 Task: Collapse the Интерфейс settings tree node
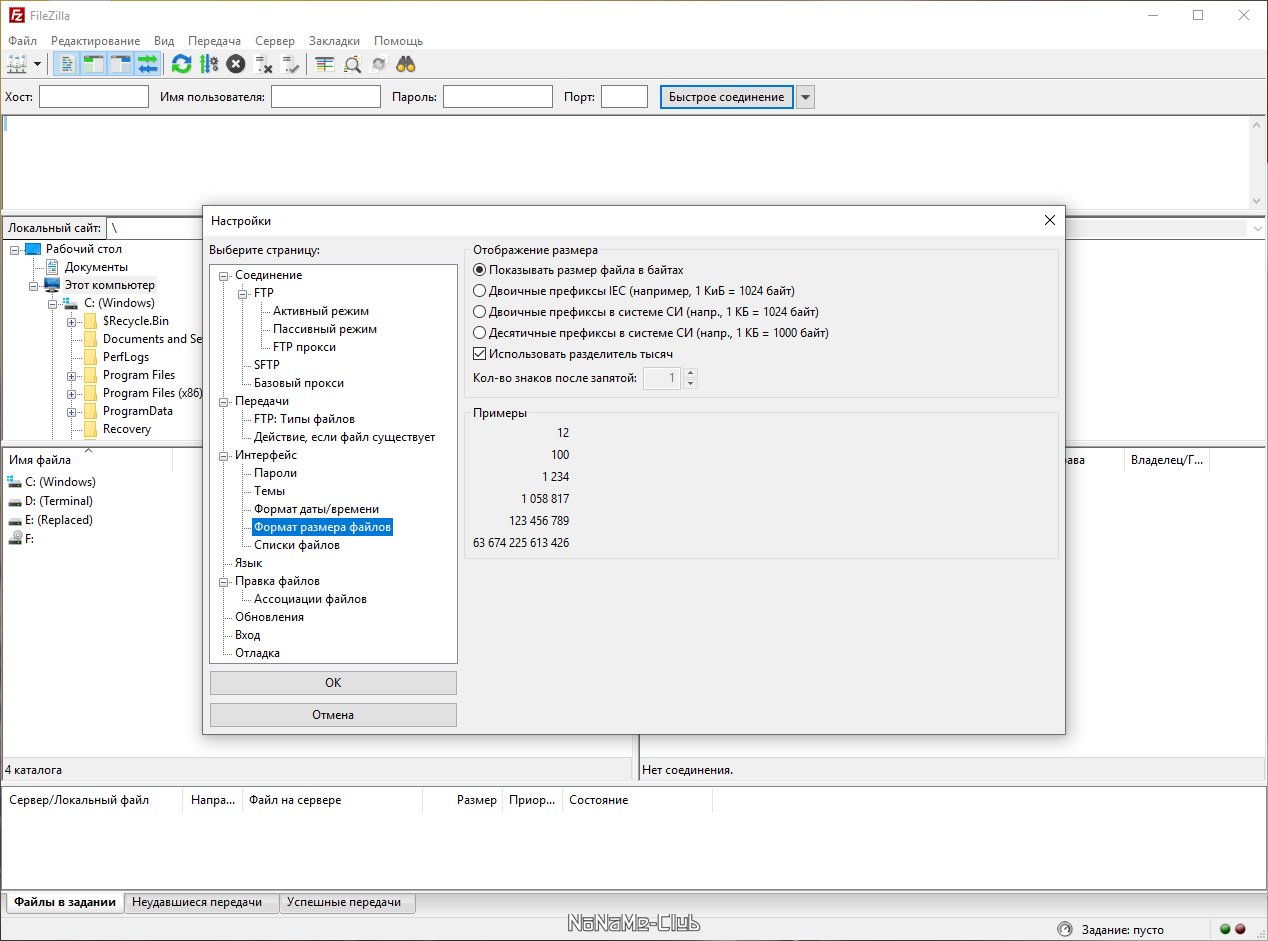click(224, 455)
